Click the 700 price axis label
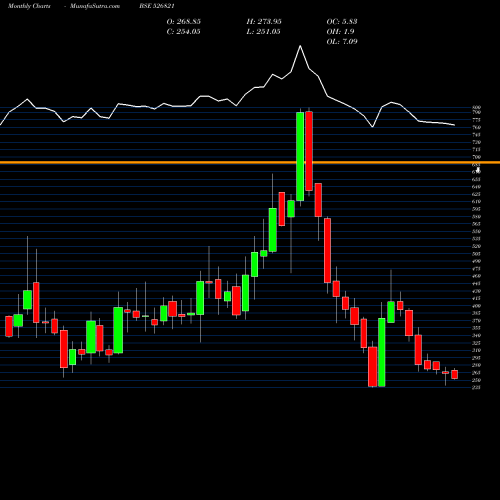The image size is (500, 500). pyautogui.click(x=476, y=157)
